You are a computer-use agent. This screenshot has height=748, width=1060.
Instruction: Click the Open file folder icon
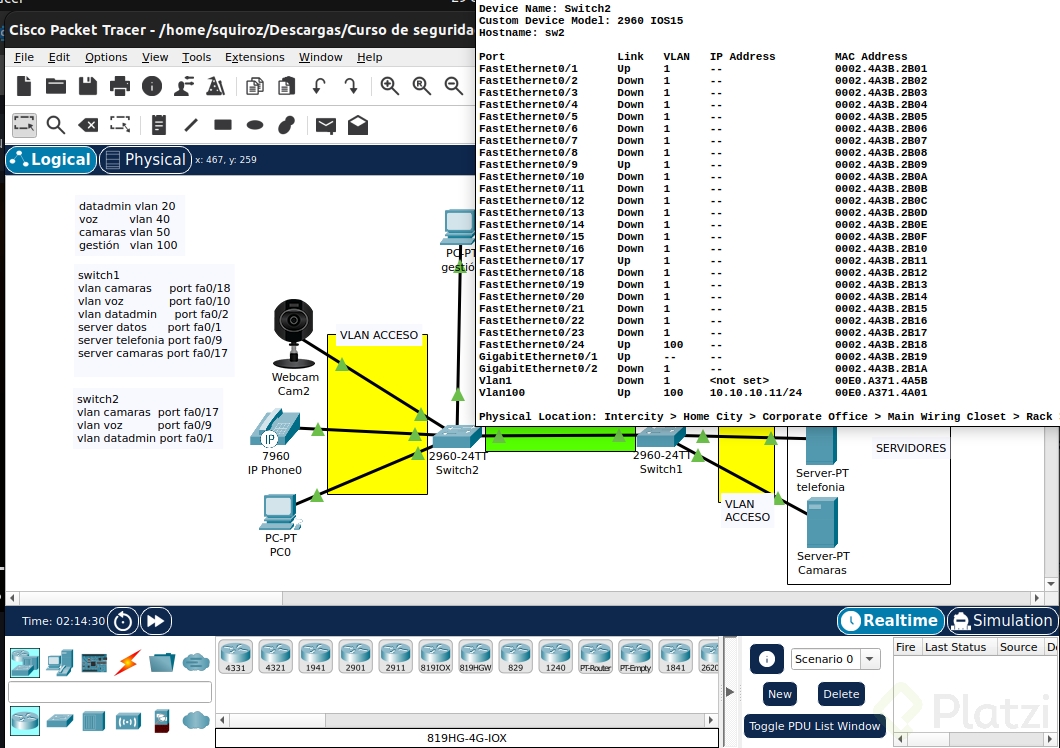(55, 86)
